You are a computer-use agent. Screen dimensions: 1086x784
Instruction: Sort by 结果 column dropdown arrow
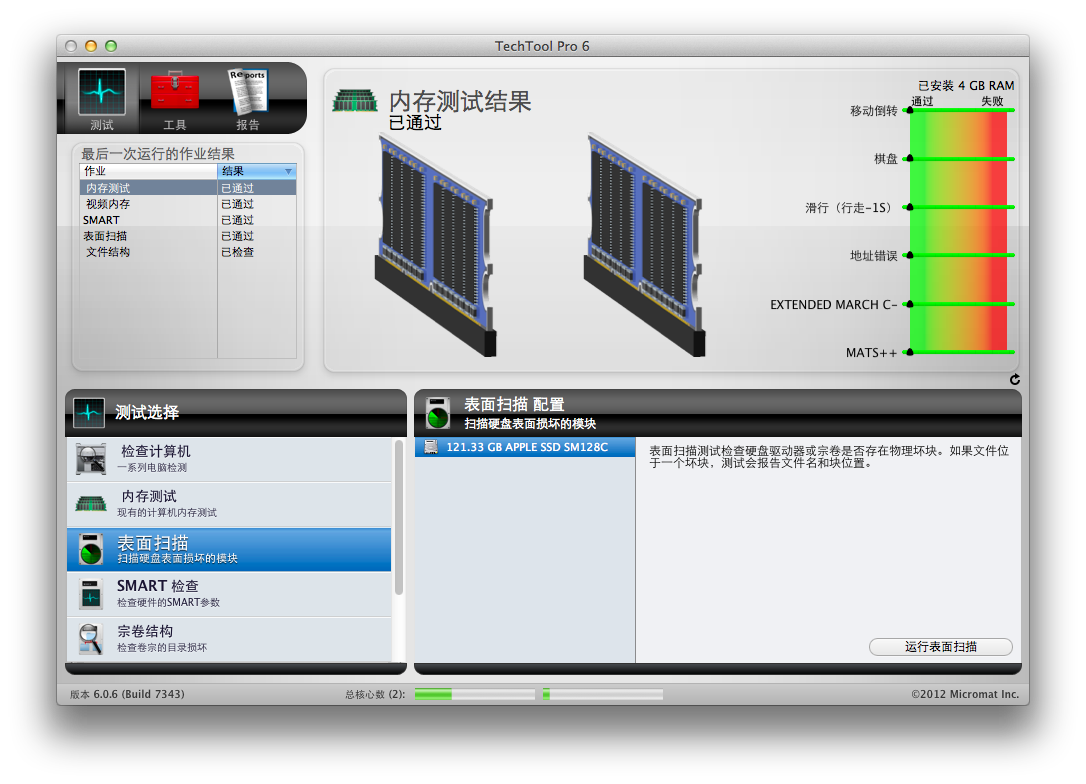(288, 171)
